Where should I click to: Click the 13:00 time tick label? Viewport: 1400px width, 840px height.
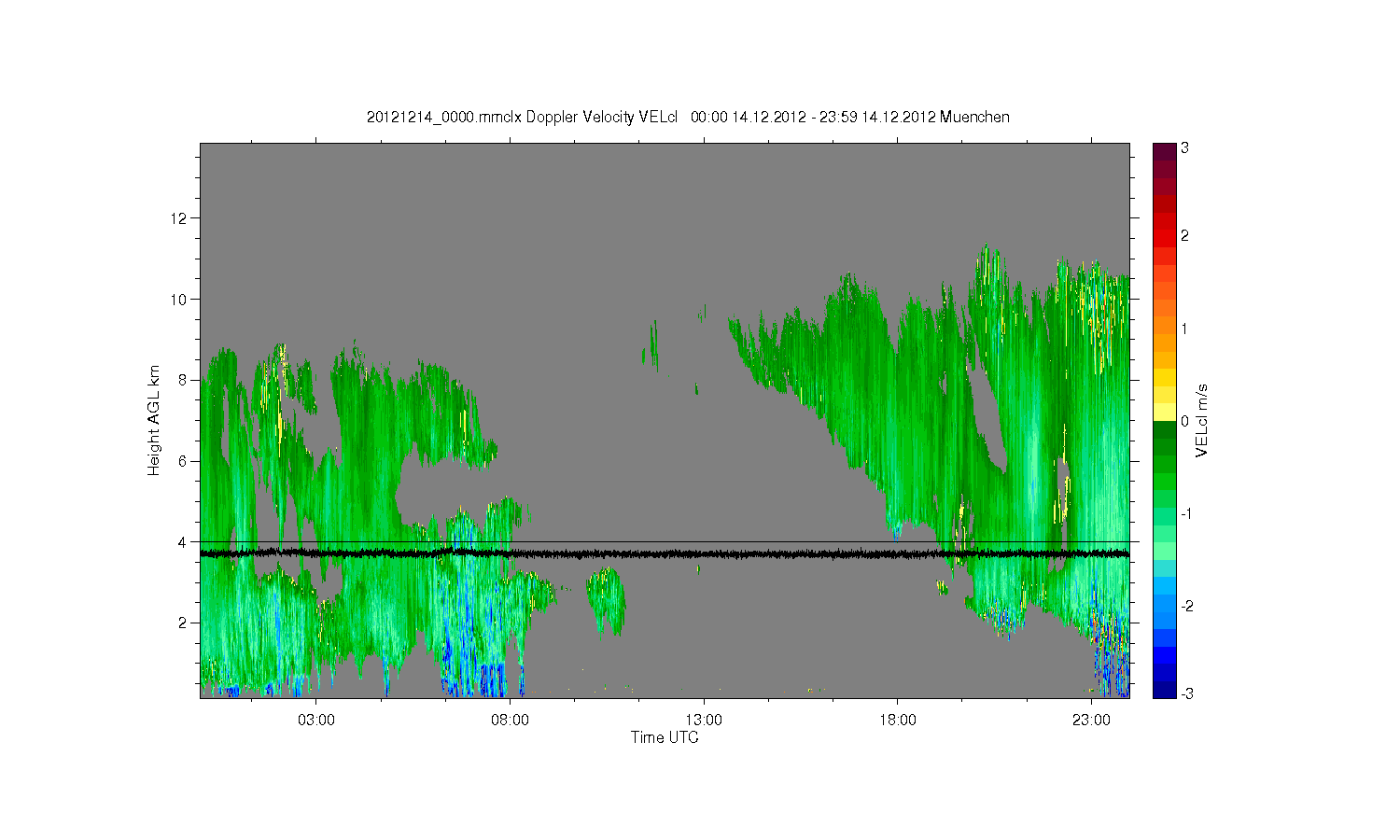[x=704, y=721]
